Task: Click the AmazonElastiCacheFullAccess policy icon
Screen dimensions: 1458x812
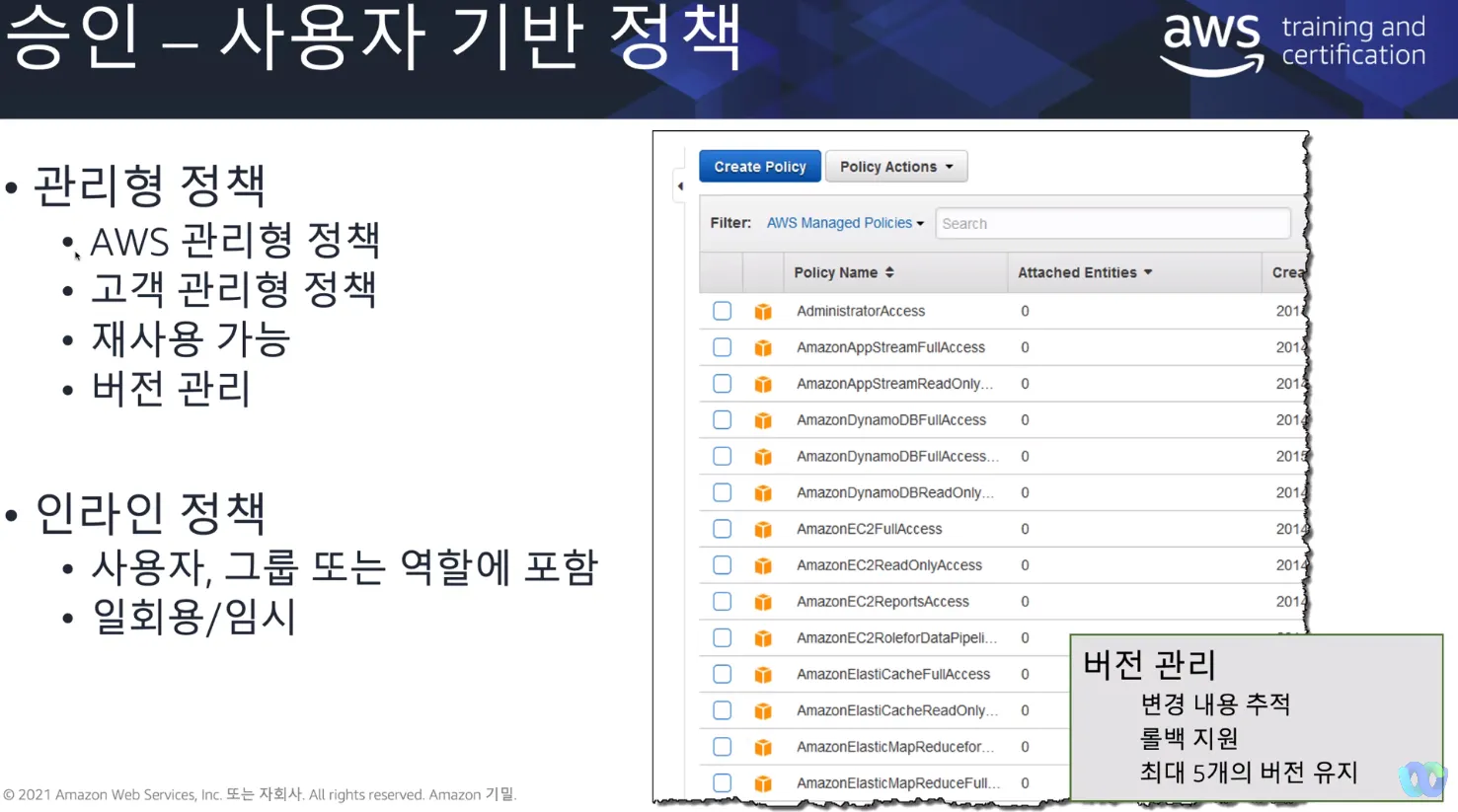Action: pyautogui.click(x=763, y=675)
